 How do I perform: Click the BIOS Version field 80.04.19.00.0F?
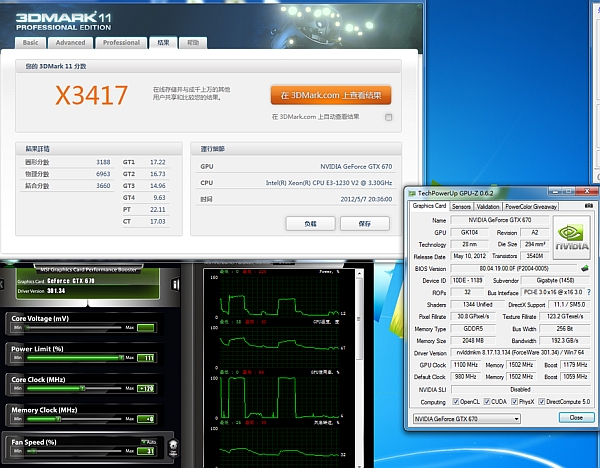(x=514, y=269)
